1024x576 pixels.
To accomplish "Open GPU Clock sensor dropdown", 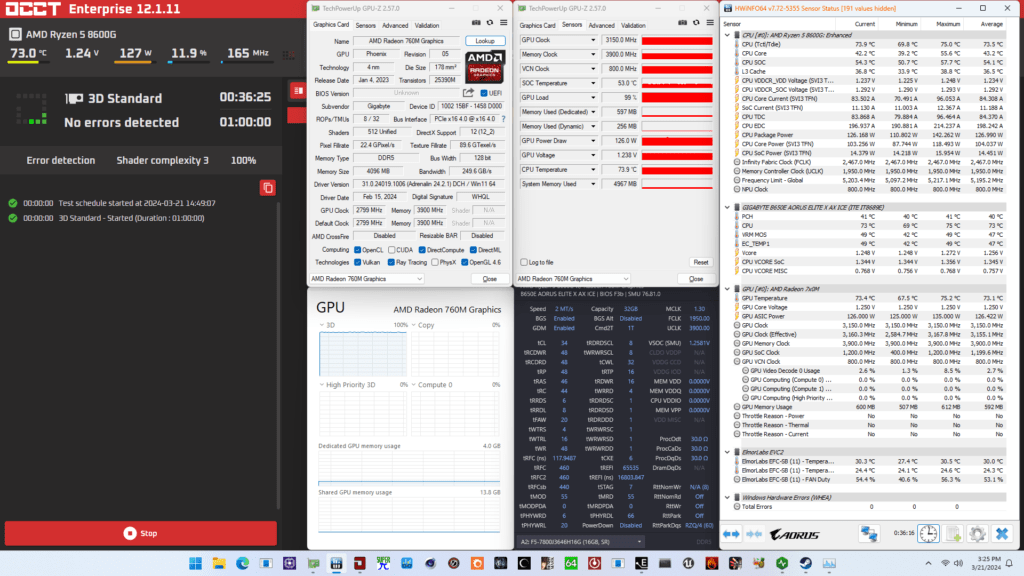I will click(x=593, y=40).
